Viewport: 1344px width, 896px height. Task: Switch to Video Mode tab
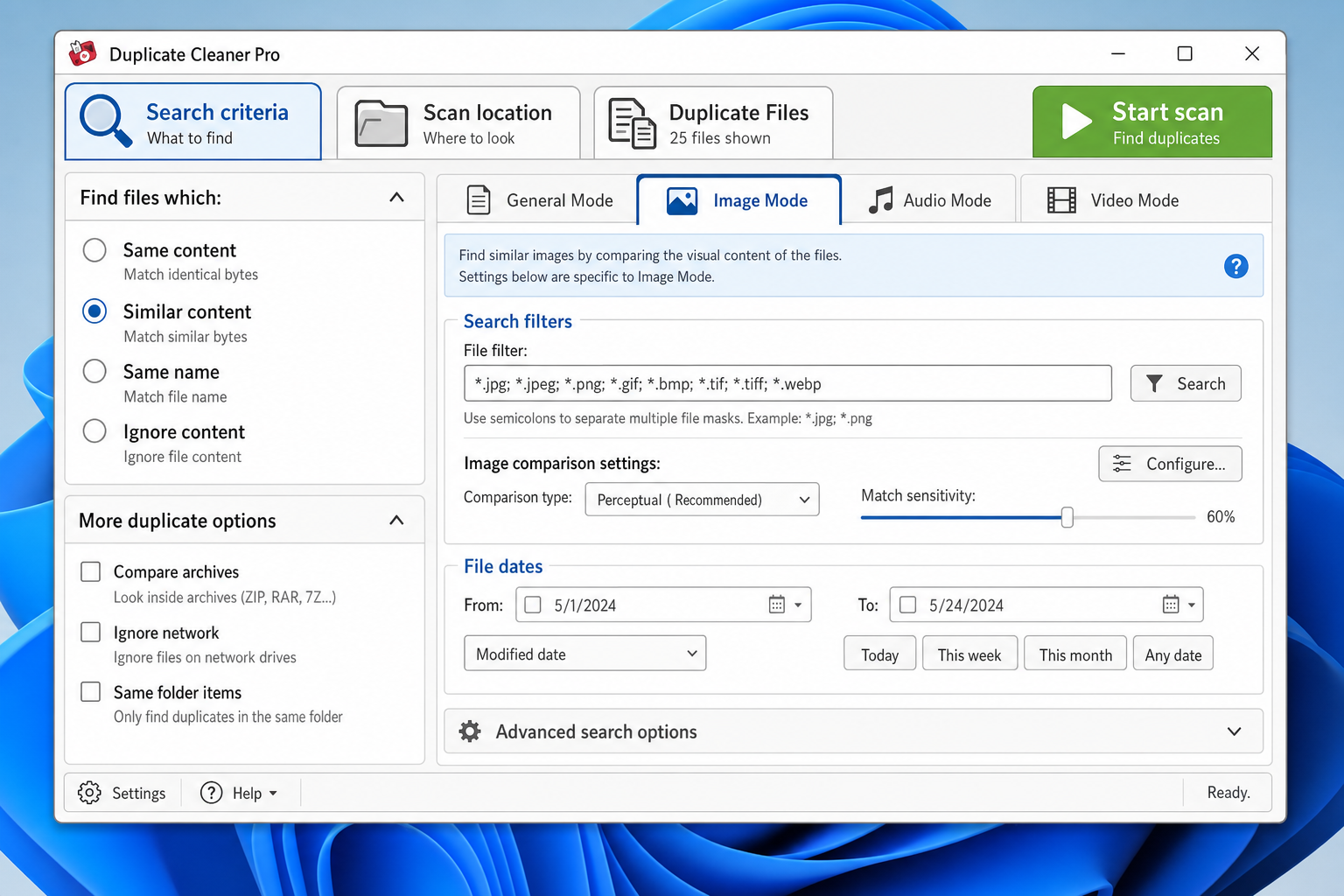1145,200
